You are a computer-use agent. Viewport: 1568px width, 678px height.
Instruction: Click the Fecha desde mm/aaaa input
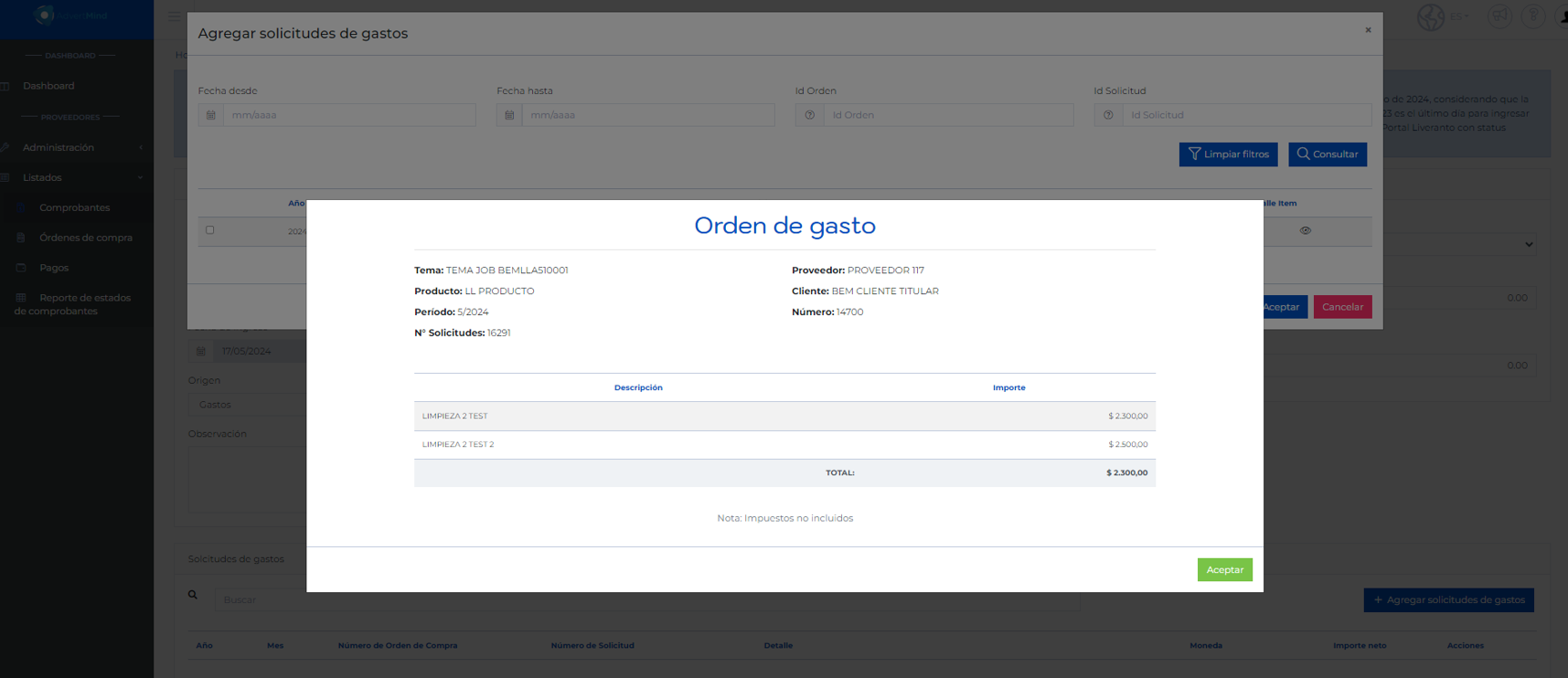click(349, 115)
